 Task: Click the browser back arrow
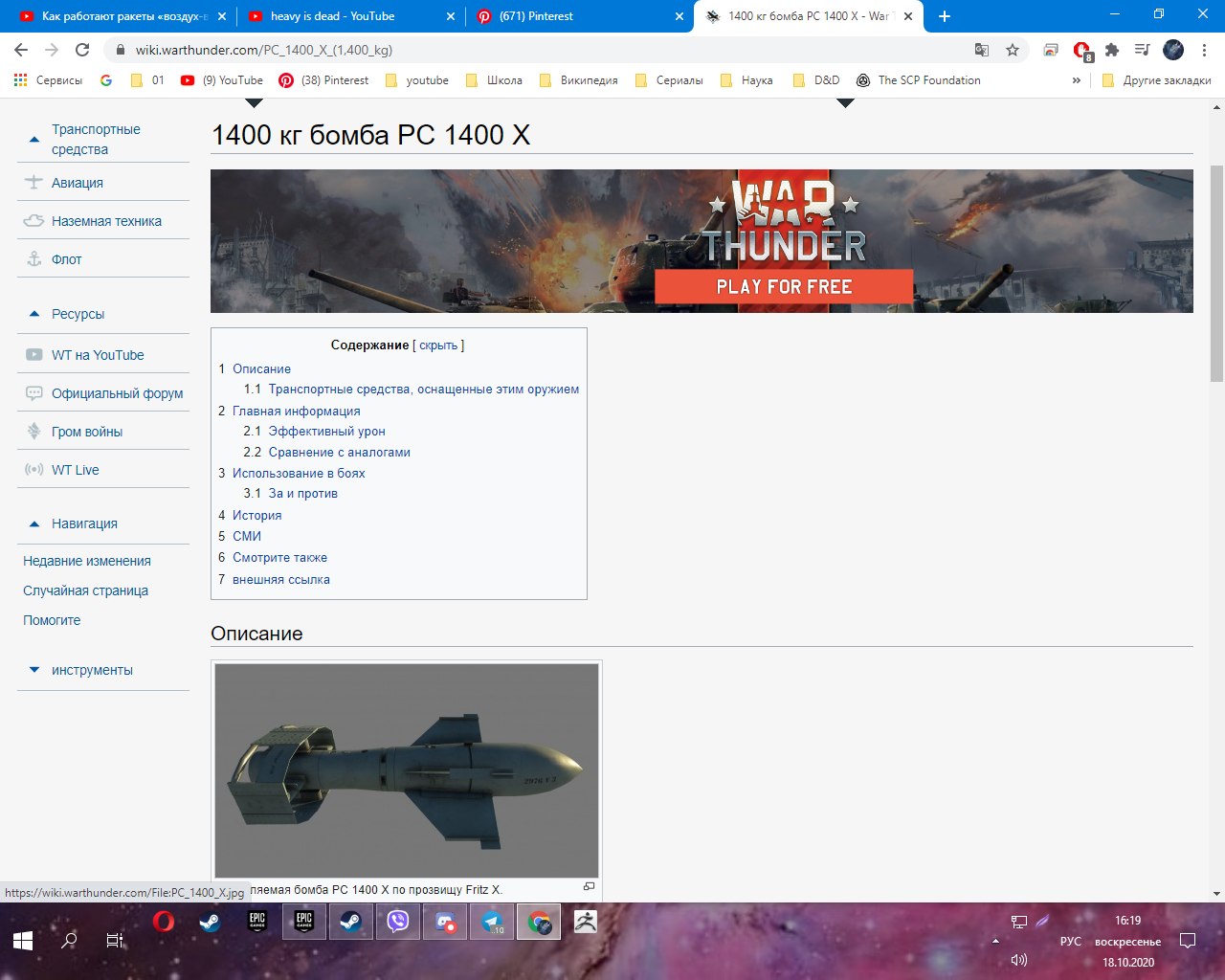coord(21,50)
